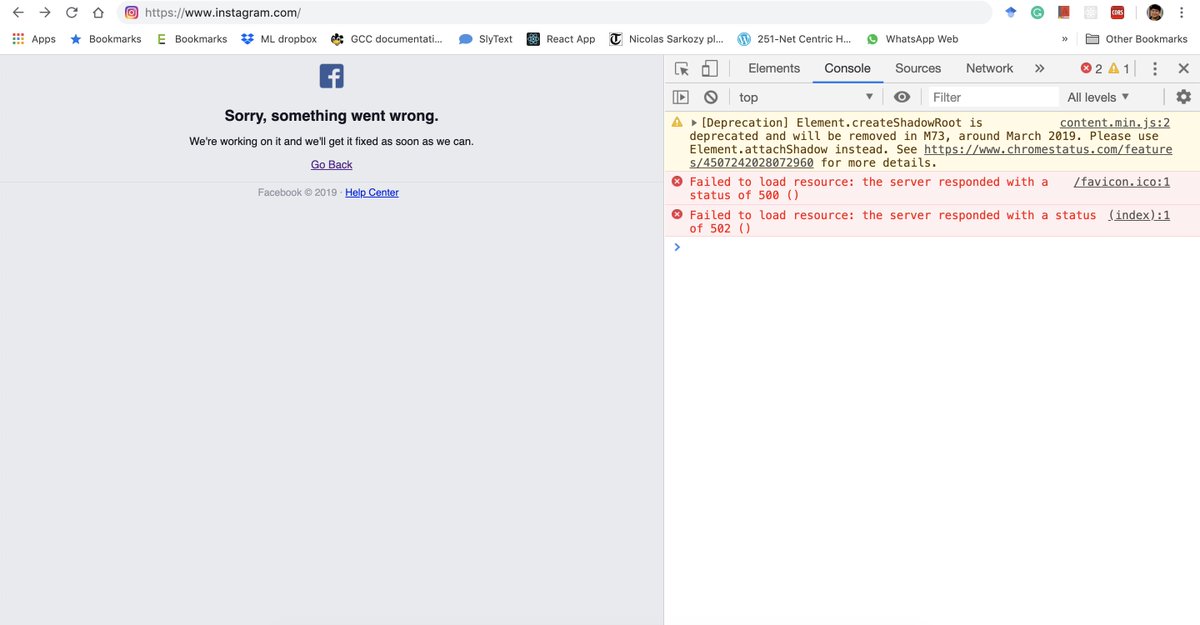The height and width of the screenshot is (625, 1200).
Task: Clear the console with the block icon
Action: click(710, 97)
